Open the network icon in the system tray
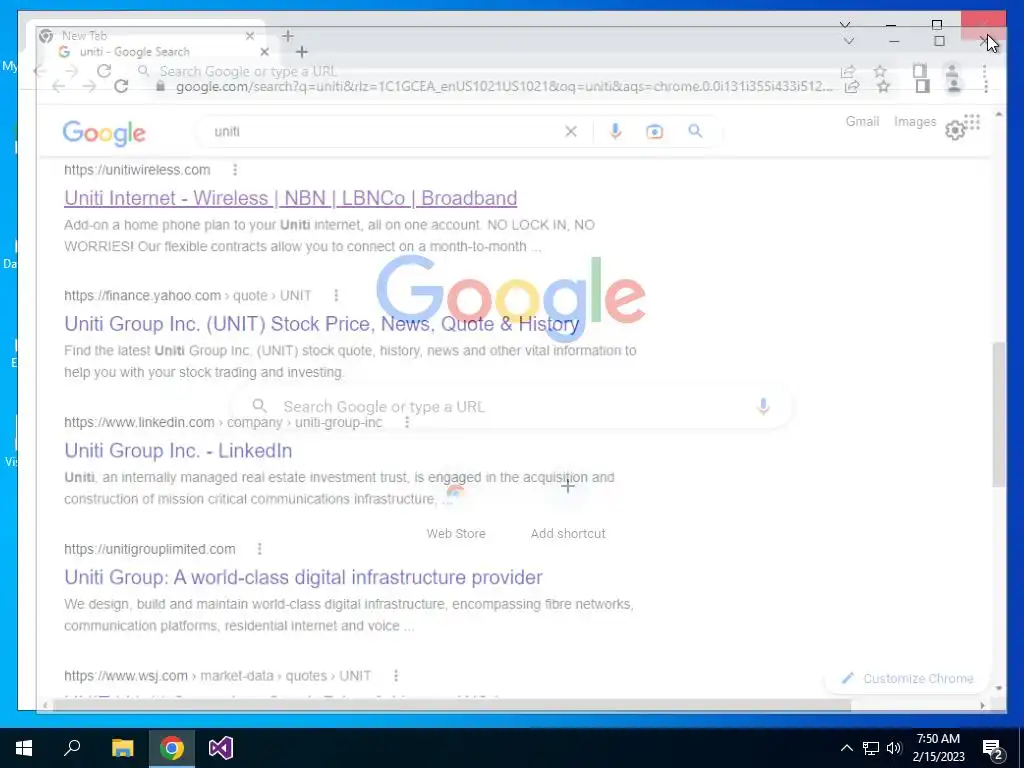Viewport: 1024px width, 768px height. [871, 748]
